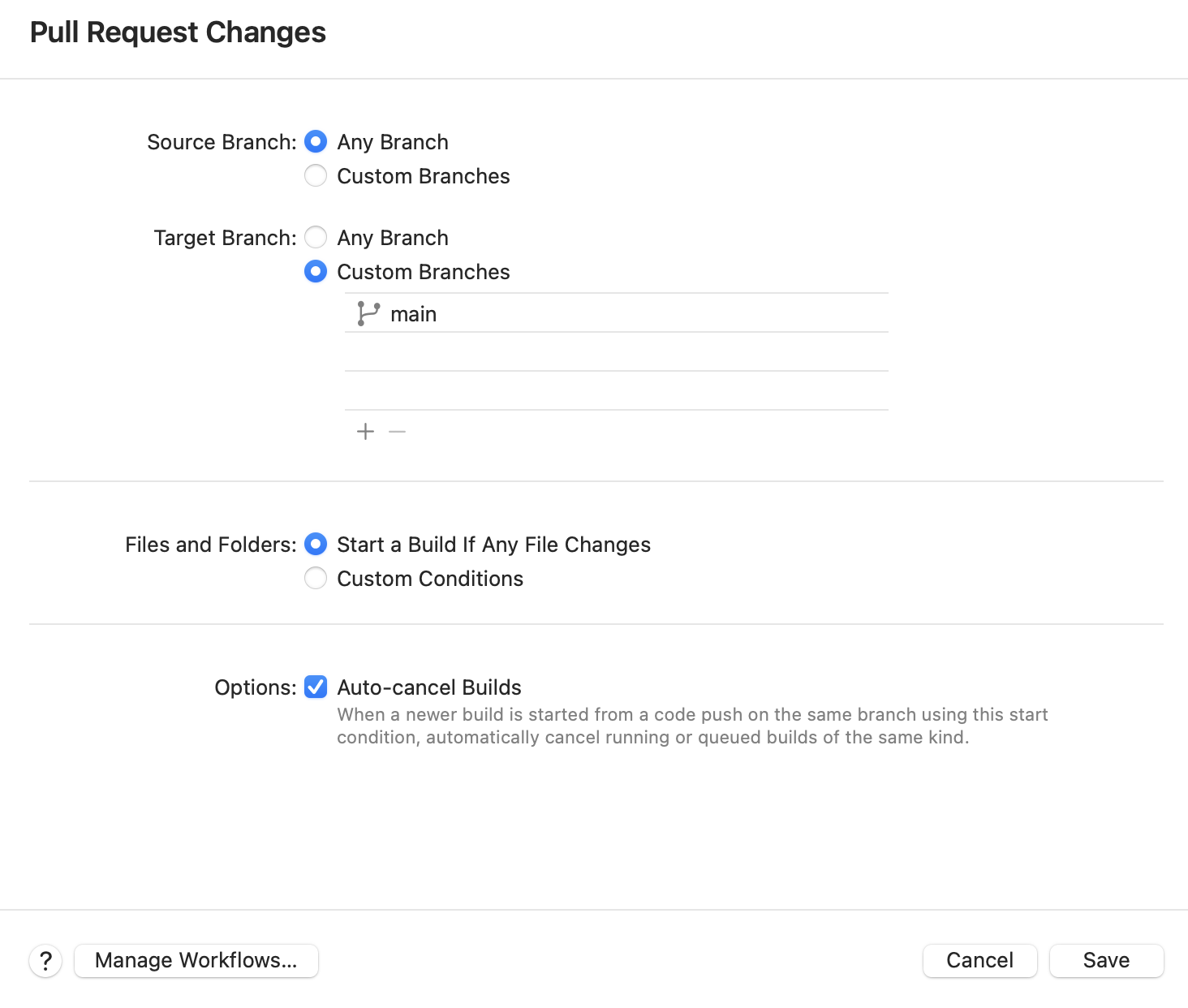Click the Pull Request Changes title

point(178,32)
